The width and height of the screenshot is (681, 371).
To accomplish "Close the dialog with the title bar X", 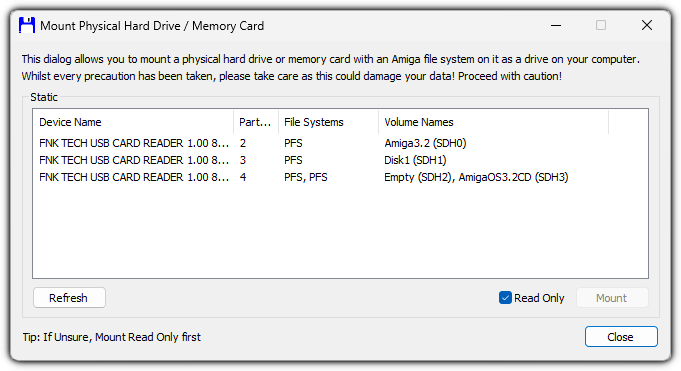I will pyautogui.click(x=647, y=26).
